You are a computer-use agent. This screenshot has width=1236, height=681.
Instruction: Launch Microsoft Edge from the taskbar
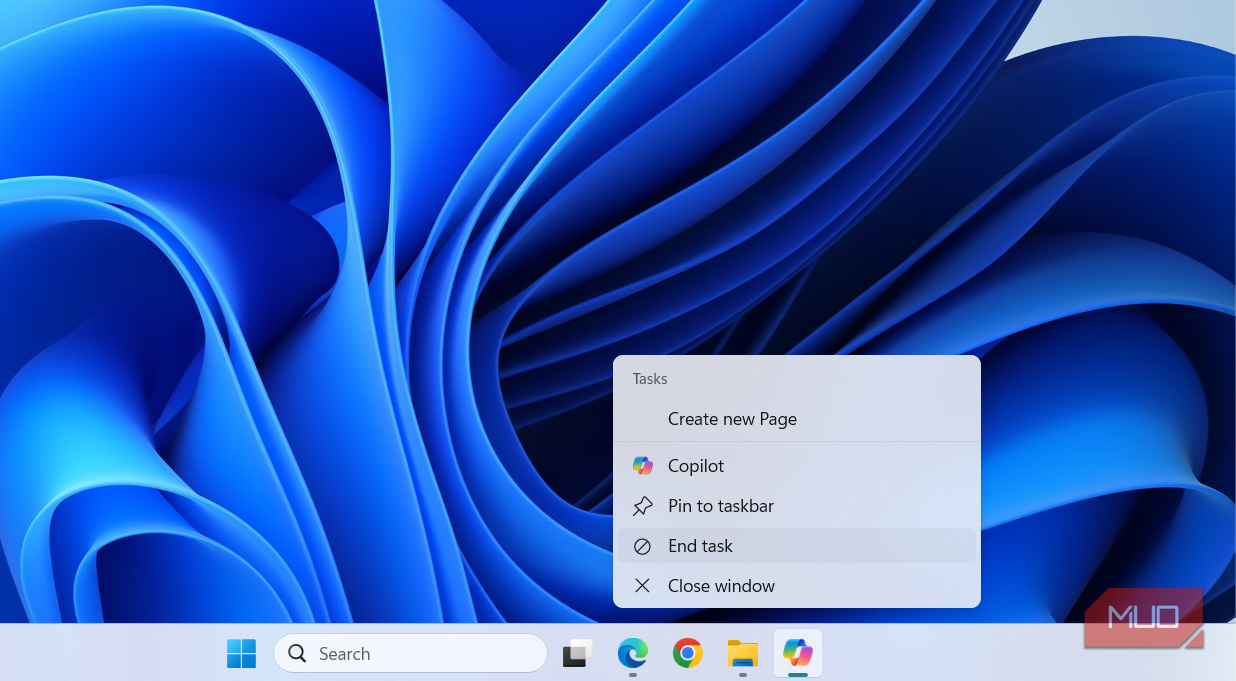(632, 654)
